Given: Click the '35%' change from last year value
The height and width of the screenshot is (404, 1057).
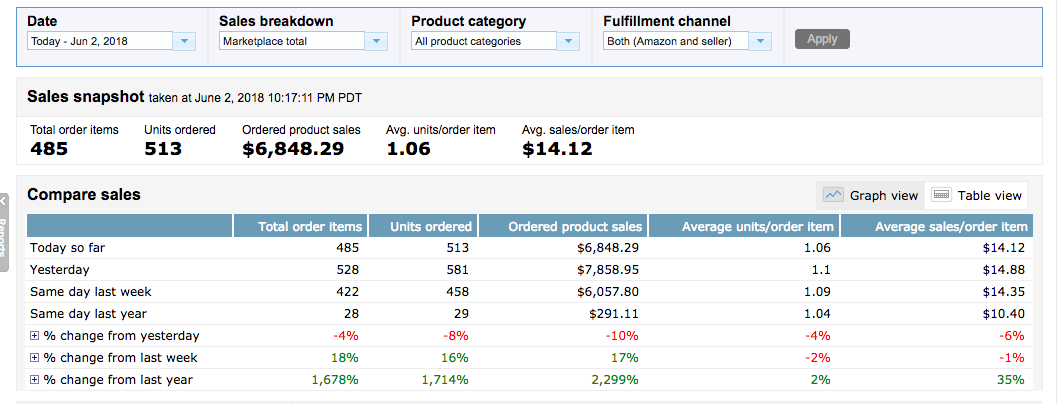Looking at the screenshot, I should click(x=1011, y=380).
